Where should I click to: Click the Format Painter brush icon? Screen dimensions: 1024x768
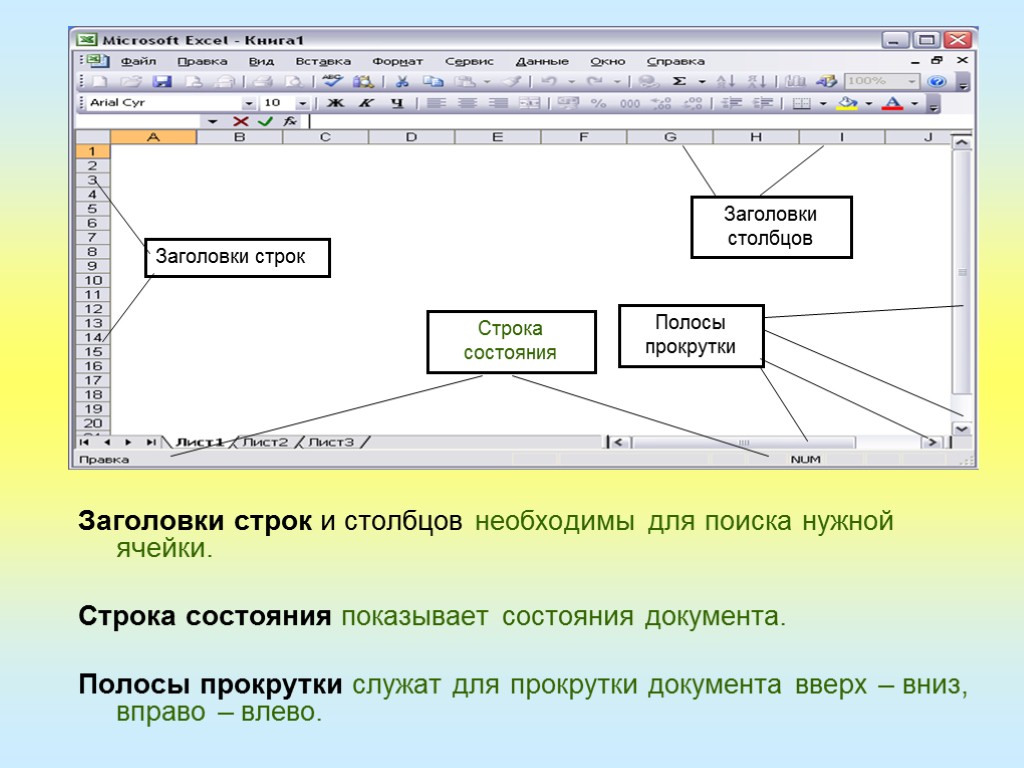513,82
